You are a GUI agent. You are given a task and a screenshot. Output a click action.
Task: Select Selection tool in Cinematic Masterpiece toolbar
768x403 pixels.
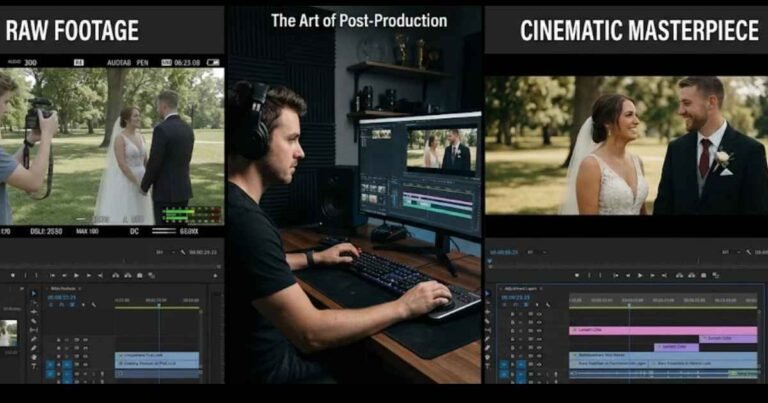(488, 293)
